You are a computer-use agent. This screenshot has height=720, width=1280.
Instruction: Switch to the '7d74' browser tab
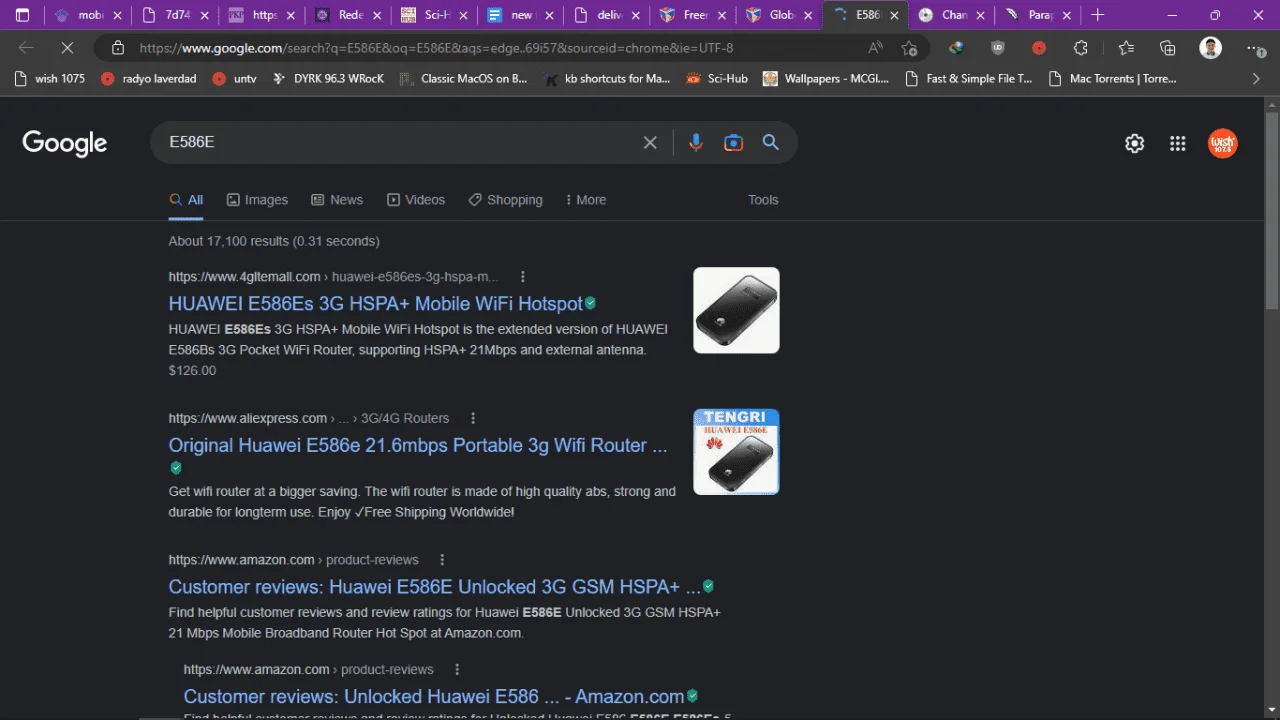pyautogui.click(x=175, y=15)
